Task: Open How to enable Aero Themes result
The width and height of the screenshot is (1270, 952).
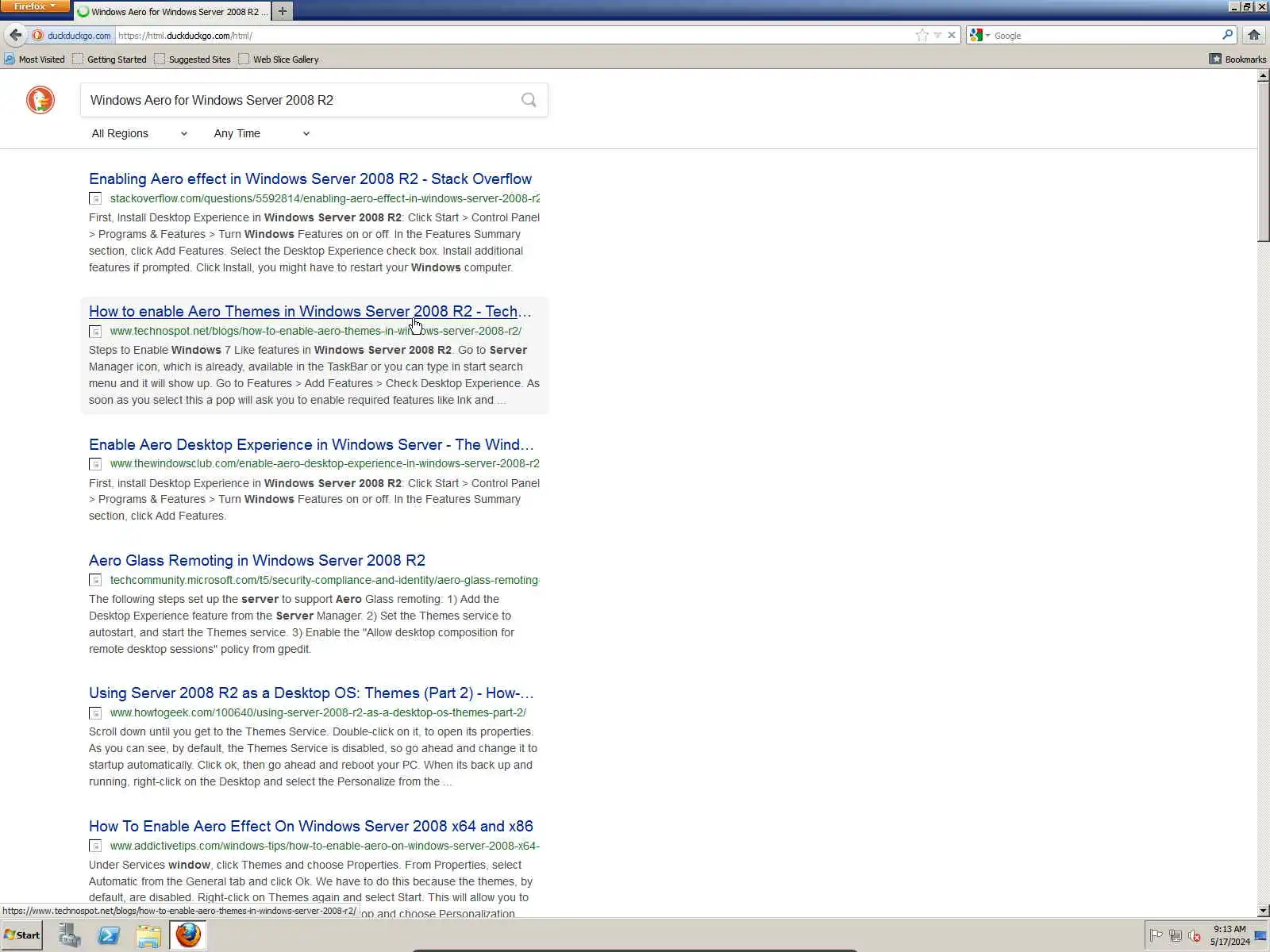Action: pyautogui.click(x=310, y=312)
